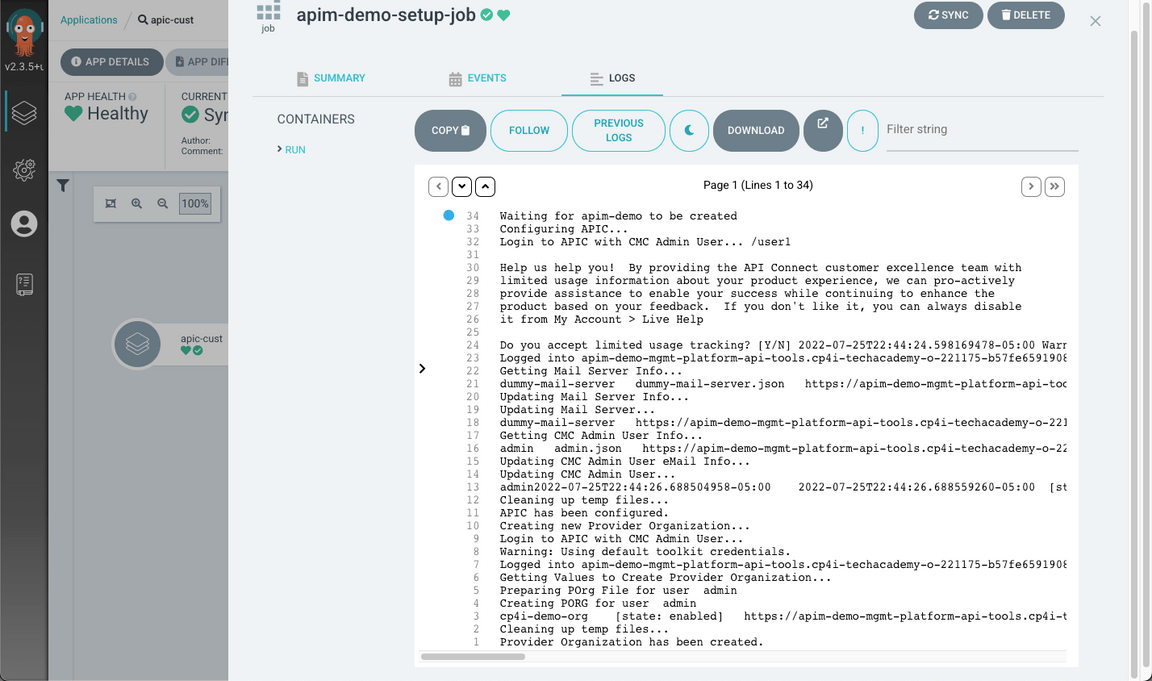Screen dimensions: 1152x681
Task: Click the FOLLOW logs toggle button
Action: point(529,131)
